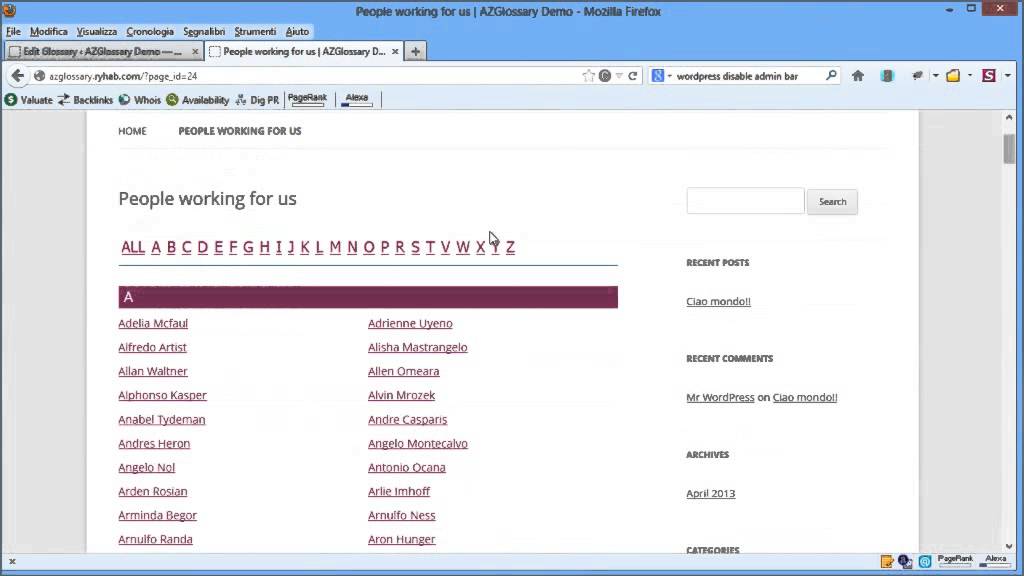This screenshot has height=576, width=1024.
Task: Click the circular icon next to the bookmark star
Action: point(605,76)
